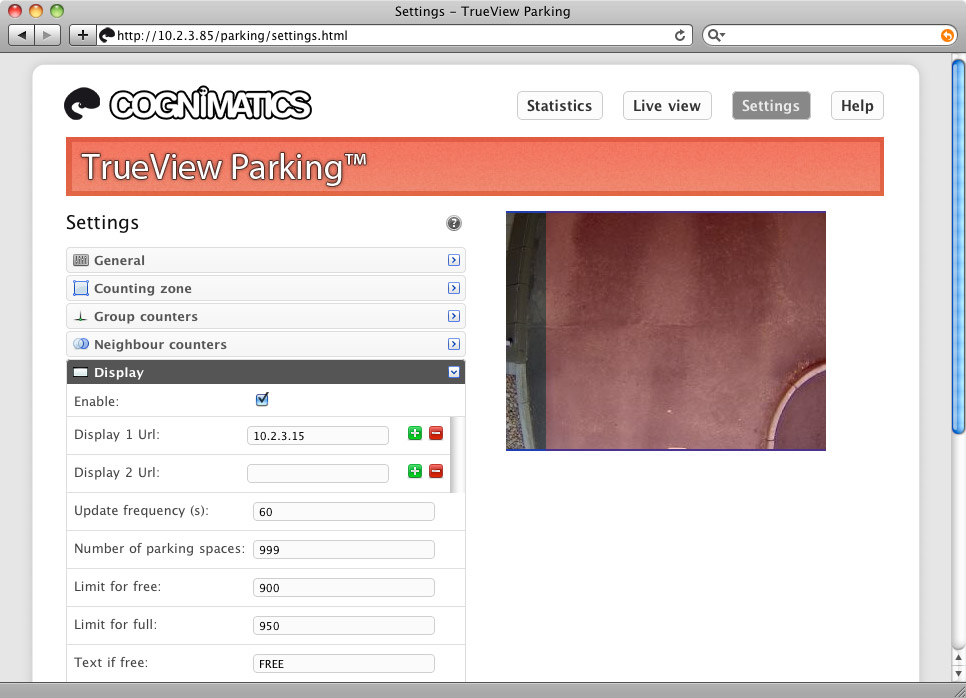Click the Display section monitor icon
The height and width of the screenshot is (698, 966).
(81, 372)
